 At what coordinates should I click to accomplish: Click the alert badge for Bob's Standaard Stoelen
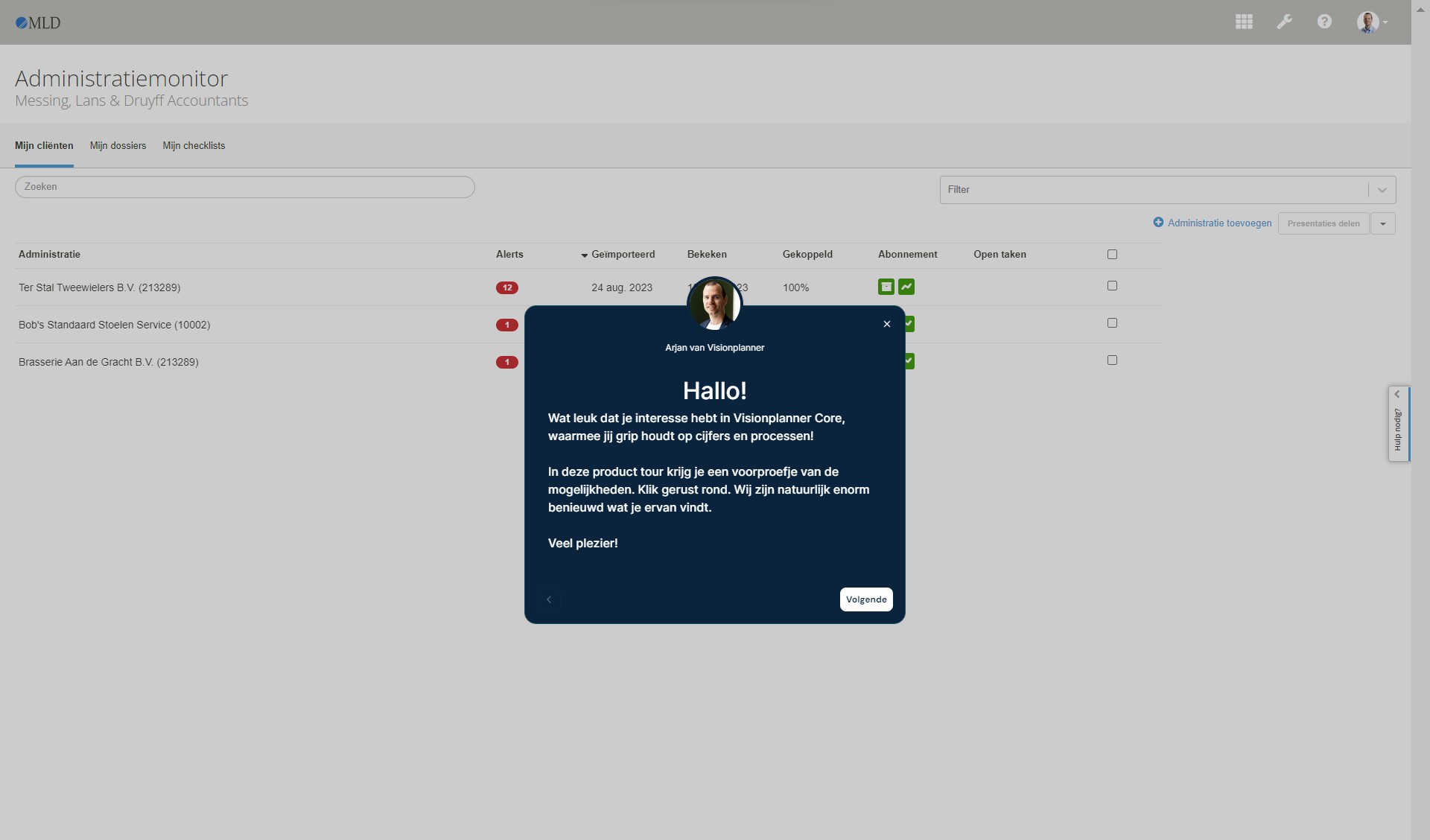pos(507,325)
